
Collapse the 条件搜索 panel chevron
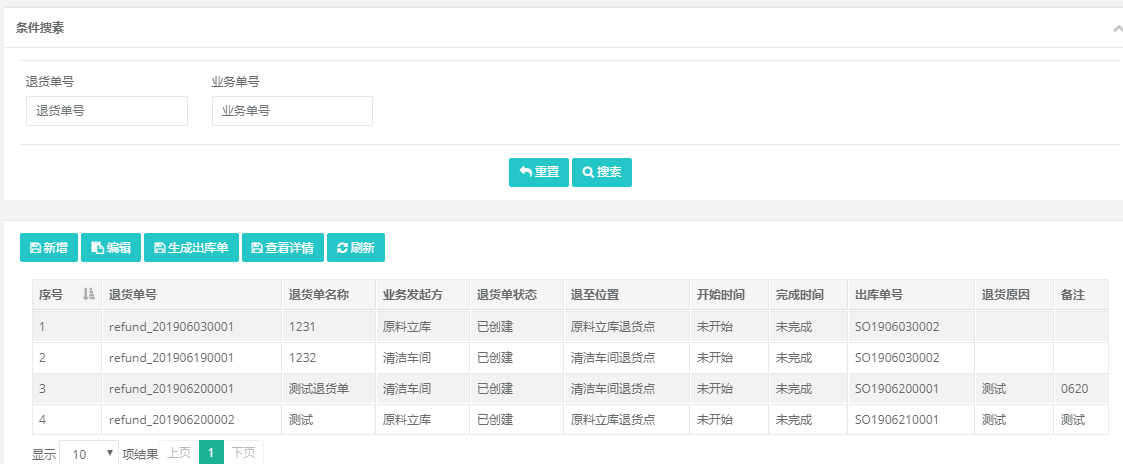tap(1117, 29)
